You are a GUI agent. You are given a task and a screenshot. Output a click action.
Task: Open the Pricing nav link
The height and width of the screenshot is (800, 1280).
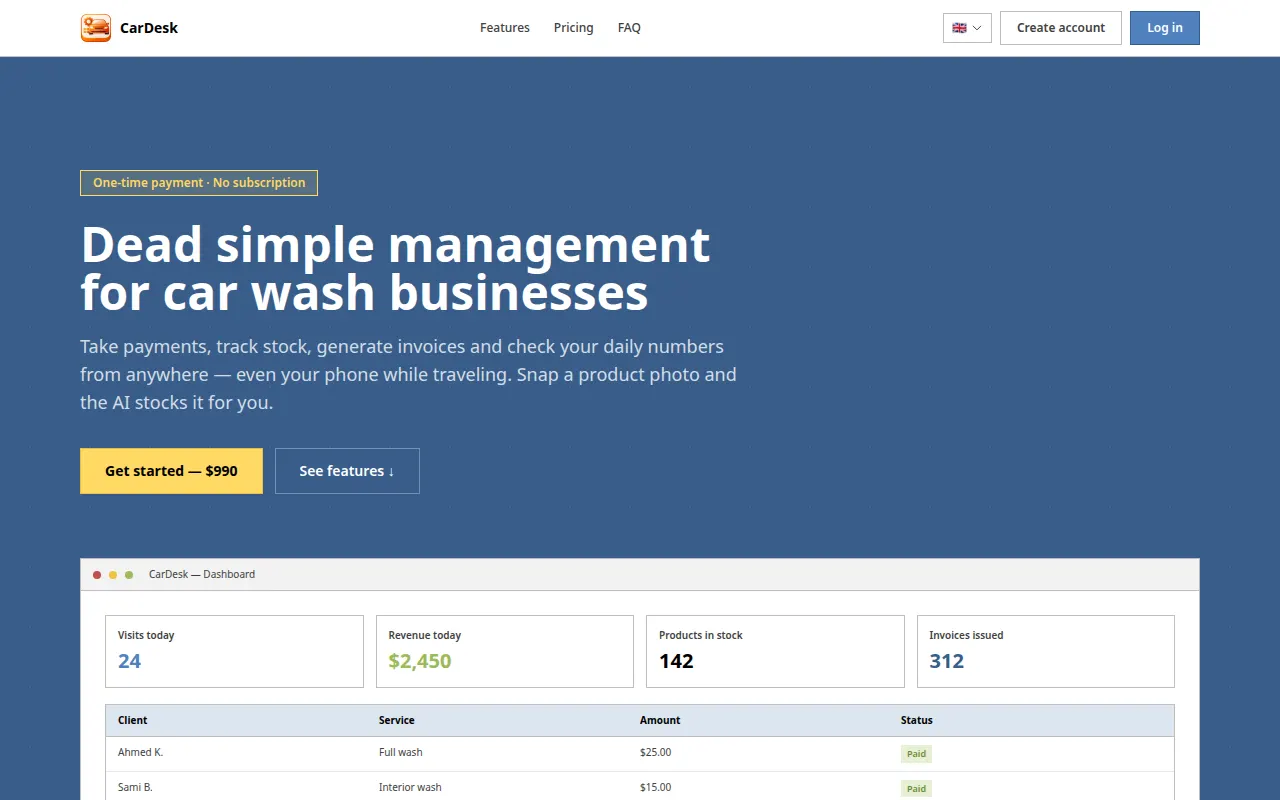574,28
